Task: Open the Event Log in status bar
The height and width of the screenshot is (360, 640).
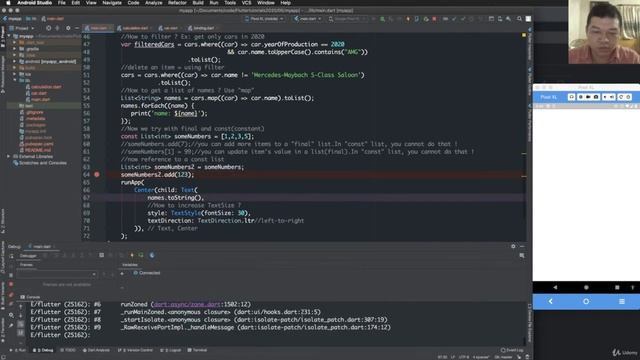Action: (512, 350)
